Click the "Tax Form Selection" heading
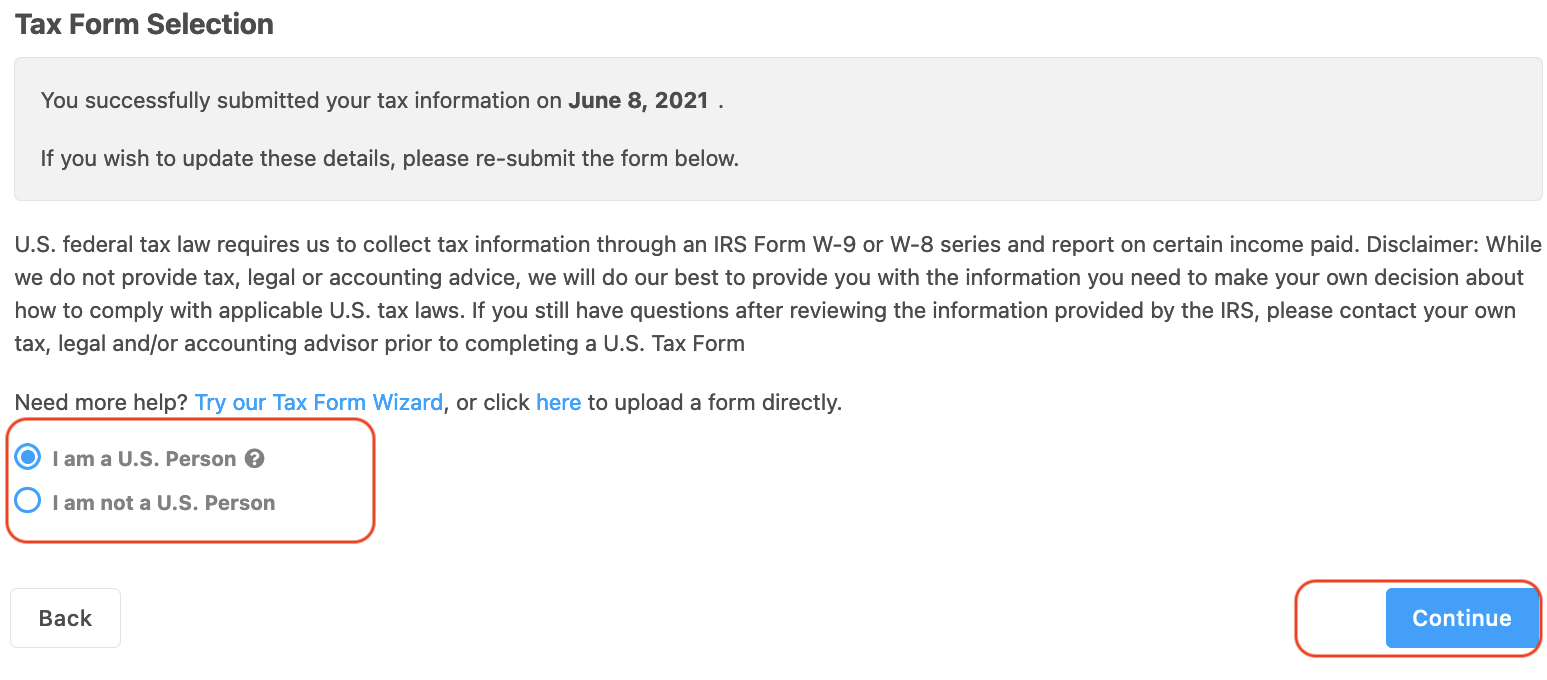The height and width of the screenshot is (680, 1547). pos(144,24)
